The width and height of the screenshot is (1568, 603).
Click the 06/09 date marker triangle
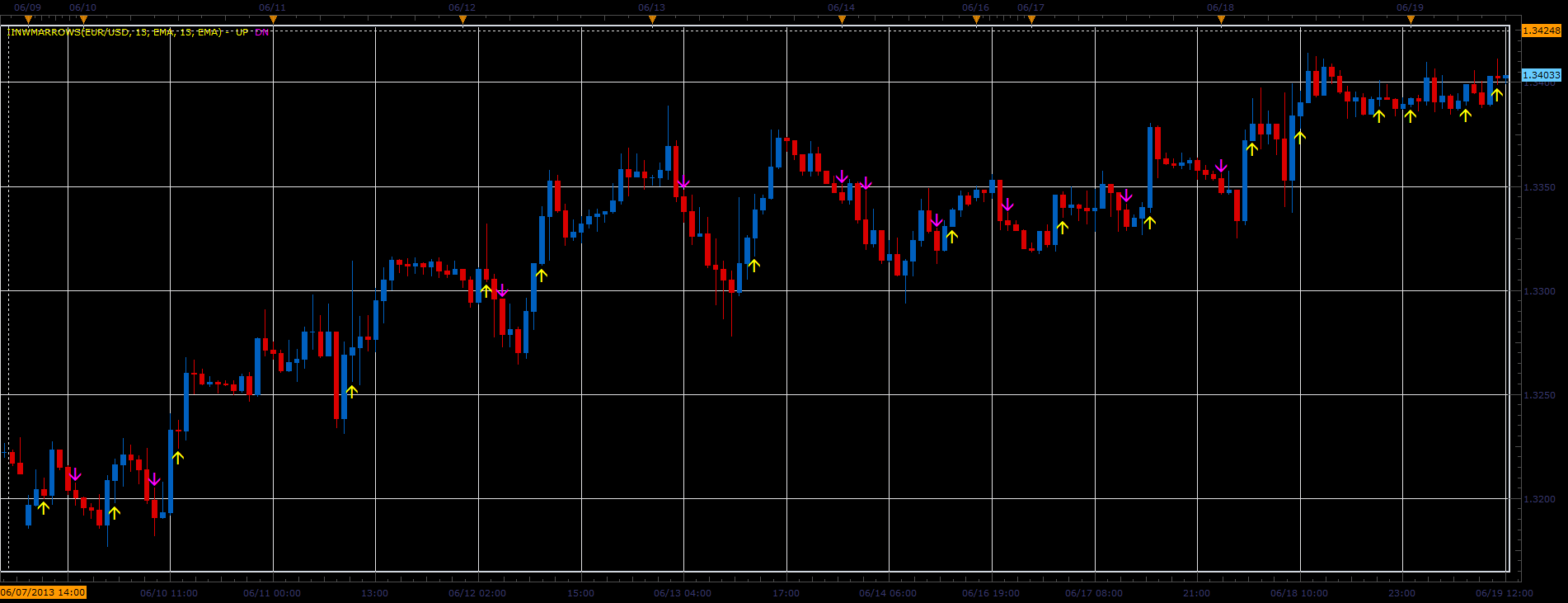[x=27, y=20]
